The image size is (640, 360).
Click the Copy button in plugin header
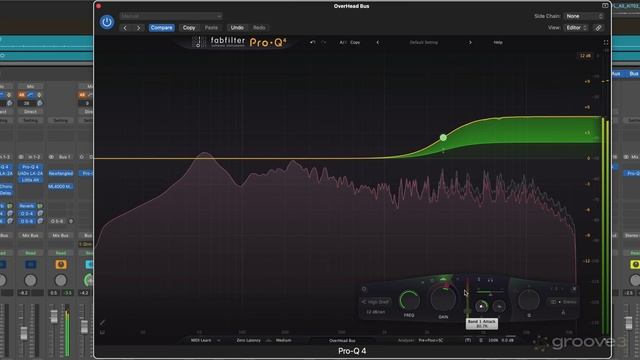pyautogui.click(x=189, y=28)
